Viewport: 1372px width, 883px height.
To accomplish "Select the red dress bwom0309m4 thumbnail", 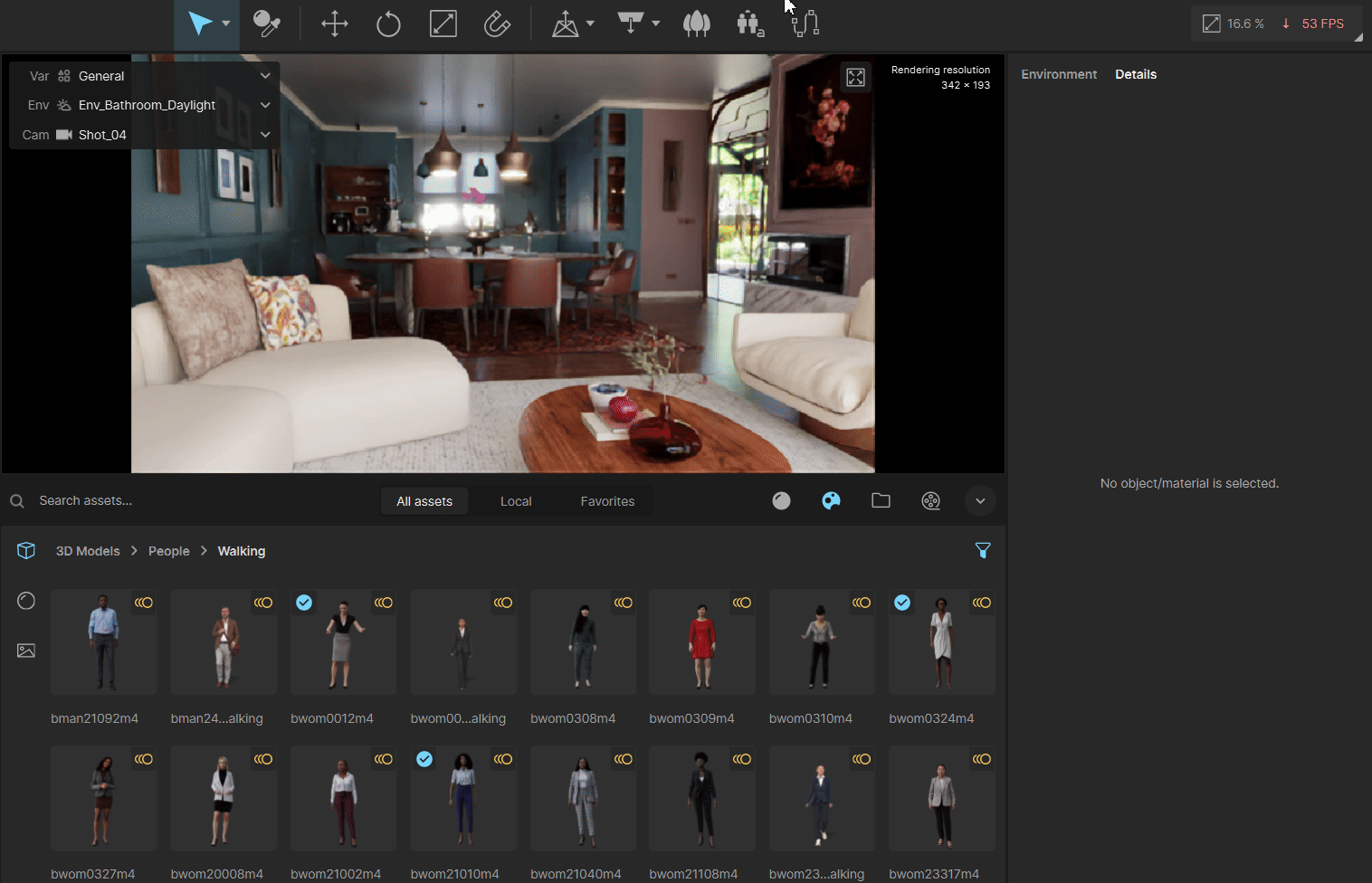I will (x=702, y=642).
